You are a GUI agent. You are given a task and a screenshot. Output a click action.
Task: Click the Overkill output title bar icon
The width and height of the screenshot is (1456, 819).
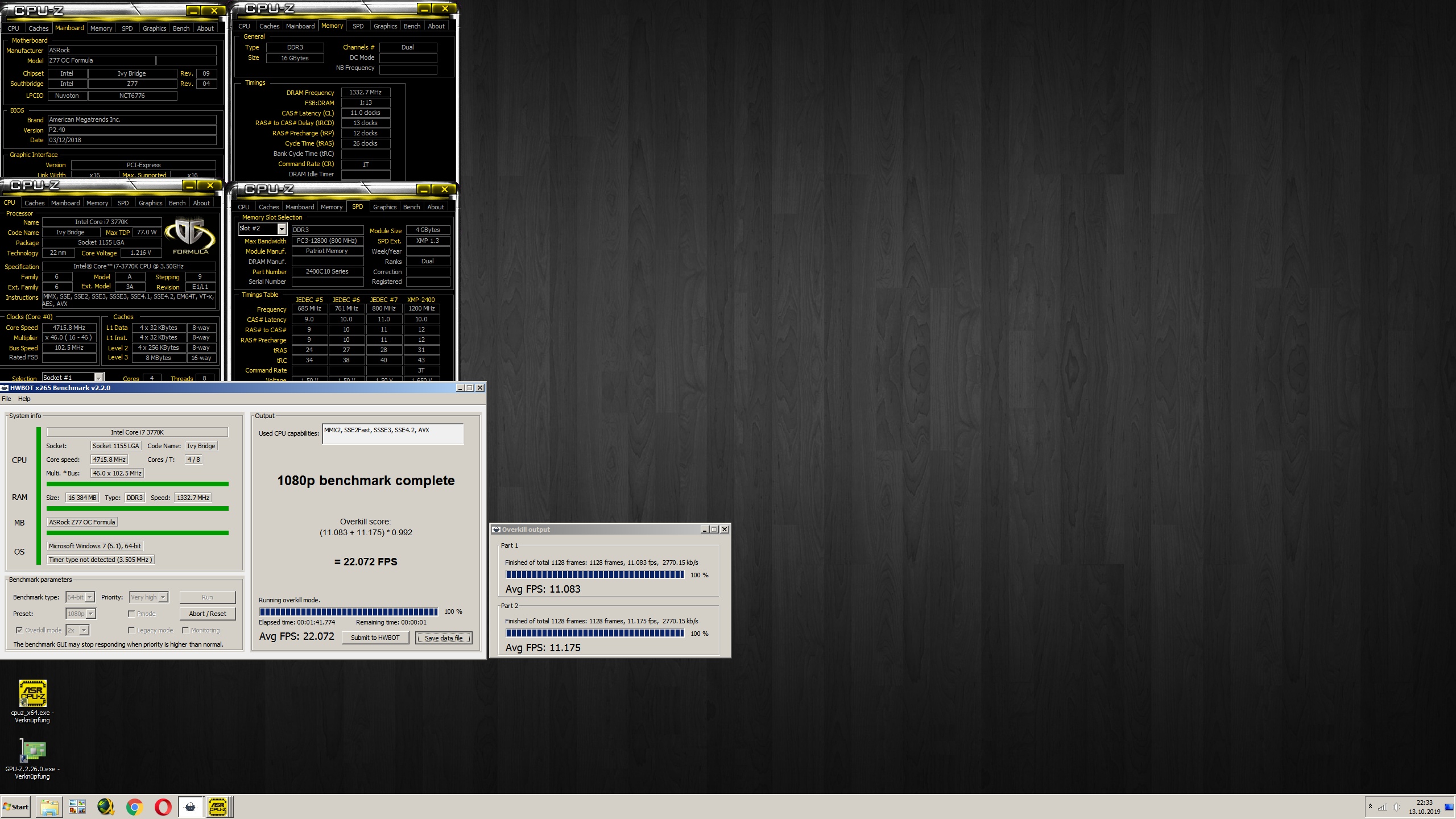496,530
